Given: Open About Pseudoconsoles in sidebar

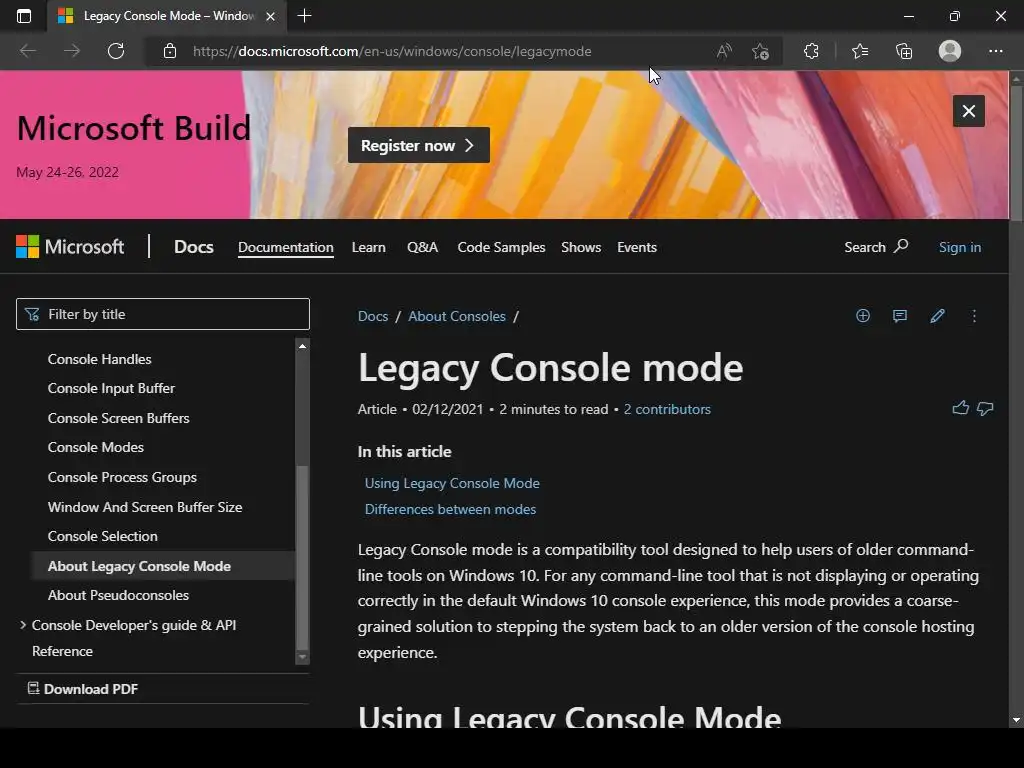Looking at the screenshot, I should click(x=118, y=596).
